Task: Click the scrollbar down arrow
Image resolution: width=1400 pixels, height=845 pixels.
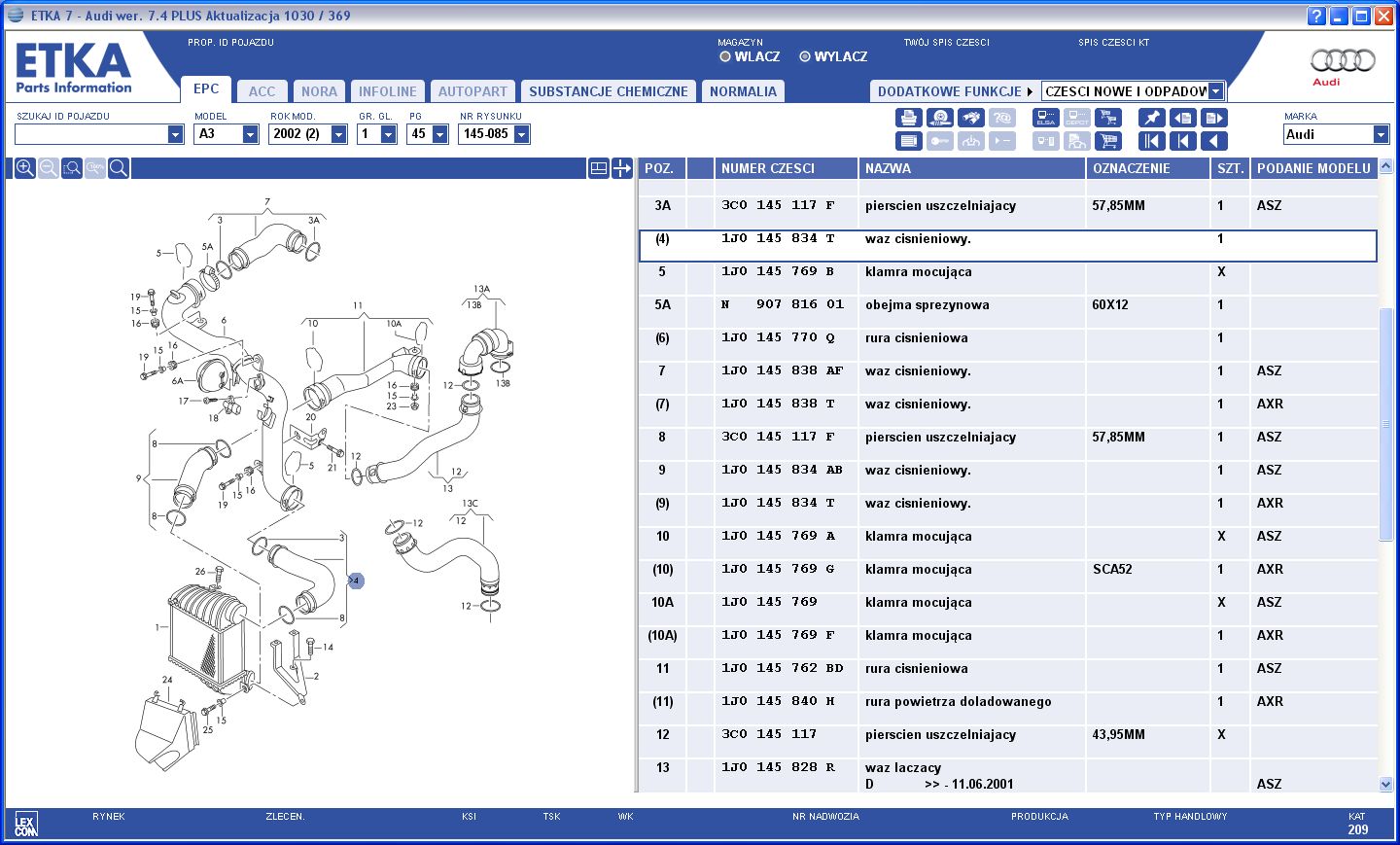Action: point(1386,784)
